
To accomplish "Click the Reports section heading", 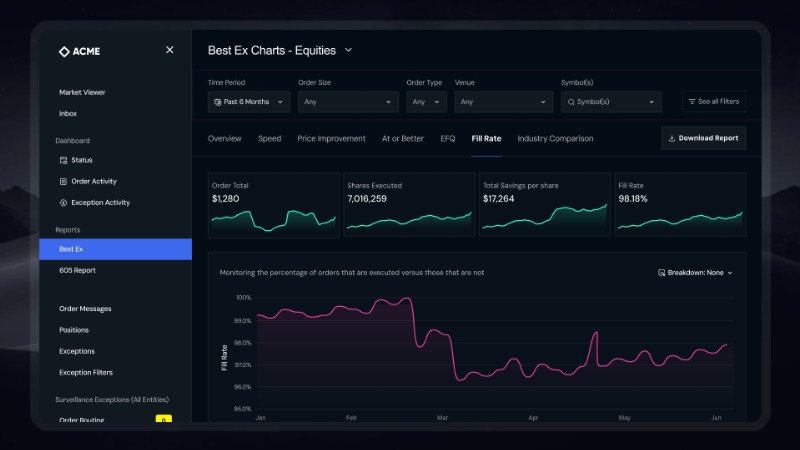I will click(68, 230).
